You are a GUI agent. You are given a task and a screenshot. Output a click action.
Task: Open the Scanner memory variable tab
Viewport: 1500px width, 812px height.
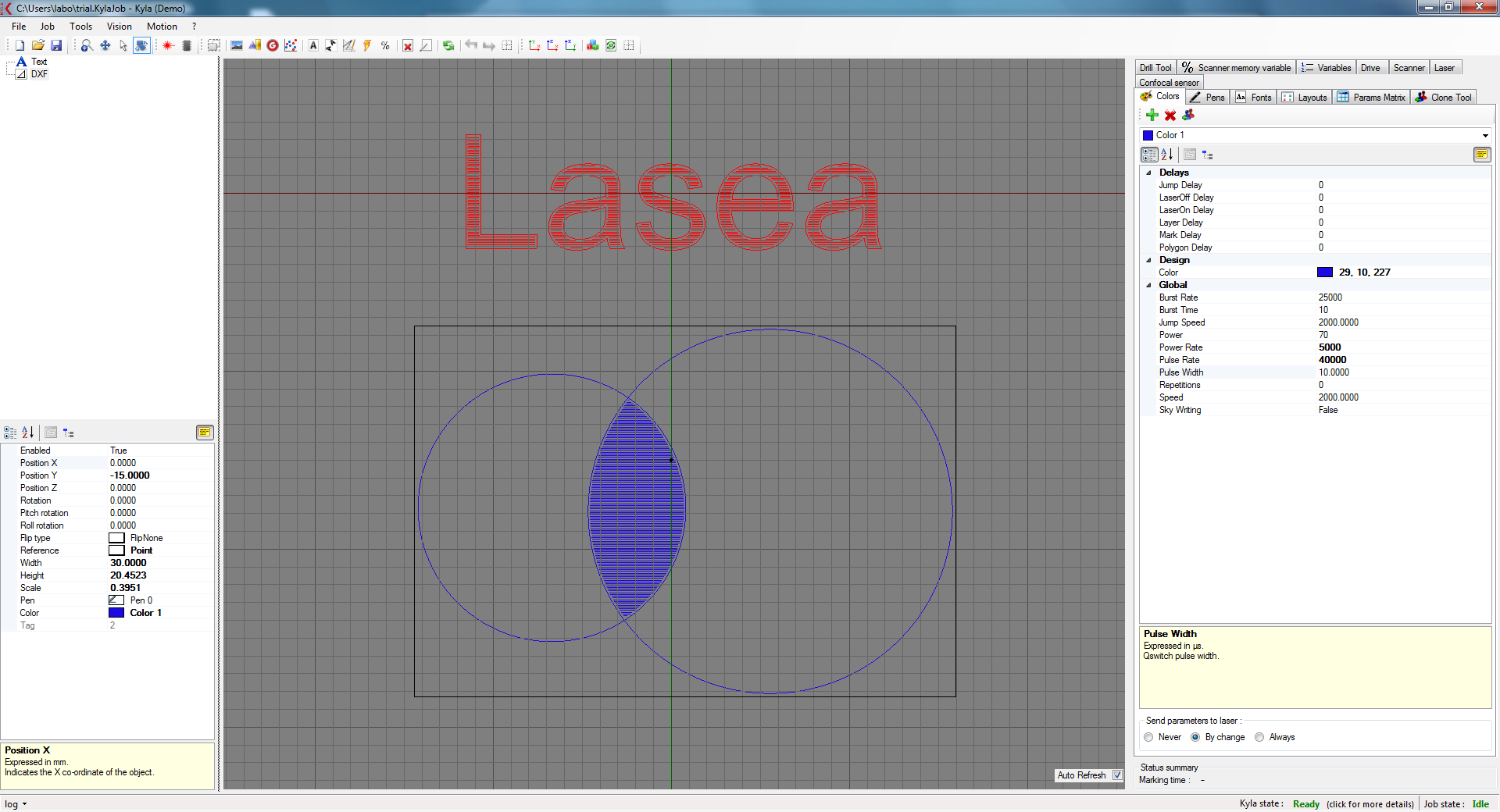click(x=1237, y=67)
